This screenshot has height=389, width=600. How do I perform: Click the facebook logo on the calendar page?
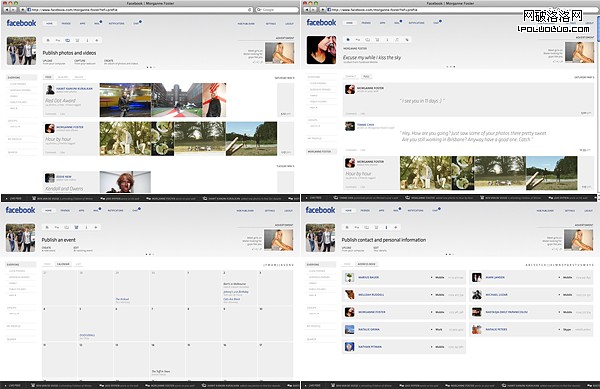point(20,210)
